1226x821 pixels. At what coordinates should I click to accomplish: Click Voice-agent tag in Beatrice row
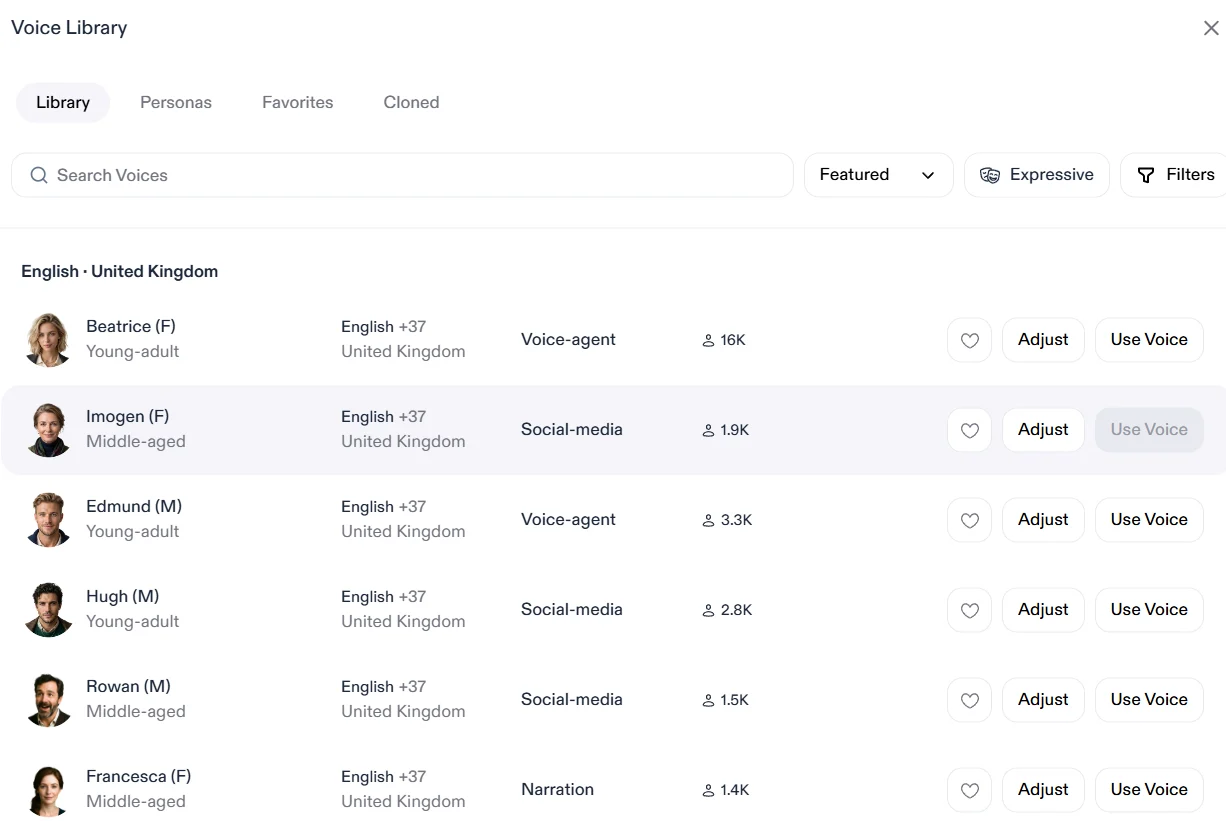coord(568,340)
